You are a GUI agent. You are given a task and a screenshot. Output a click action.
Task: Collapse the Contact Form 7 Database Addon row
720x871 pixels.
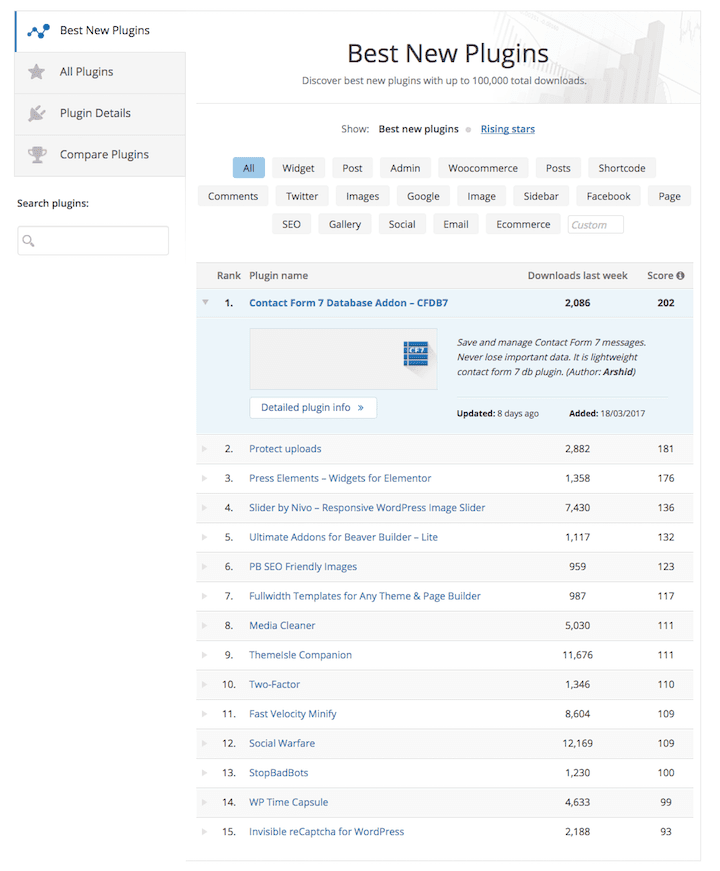(x=206, y=303)
